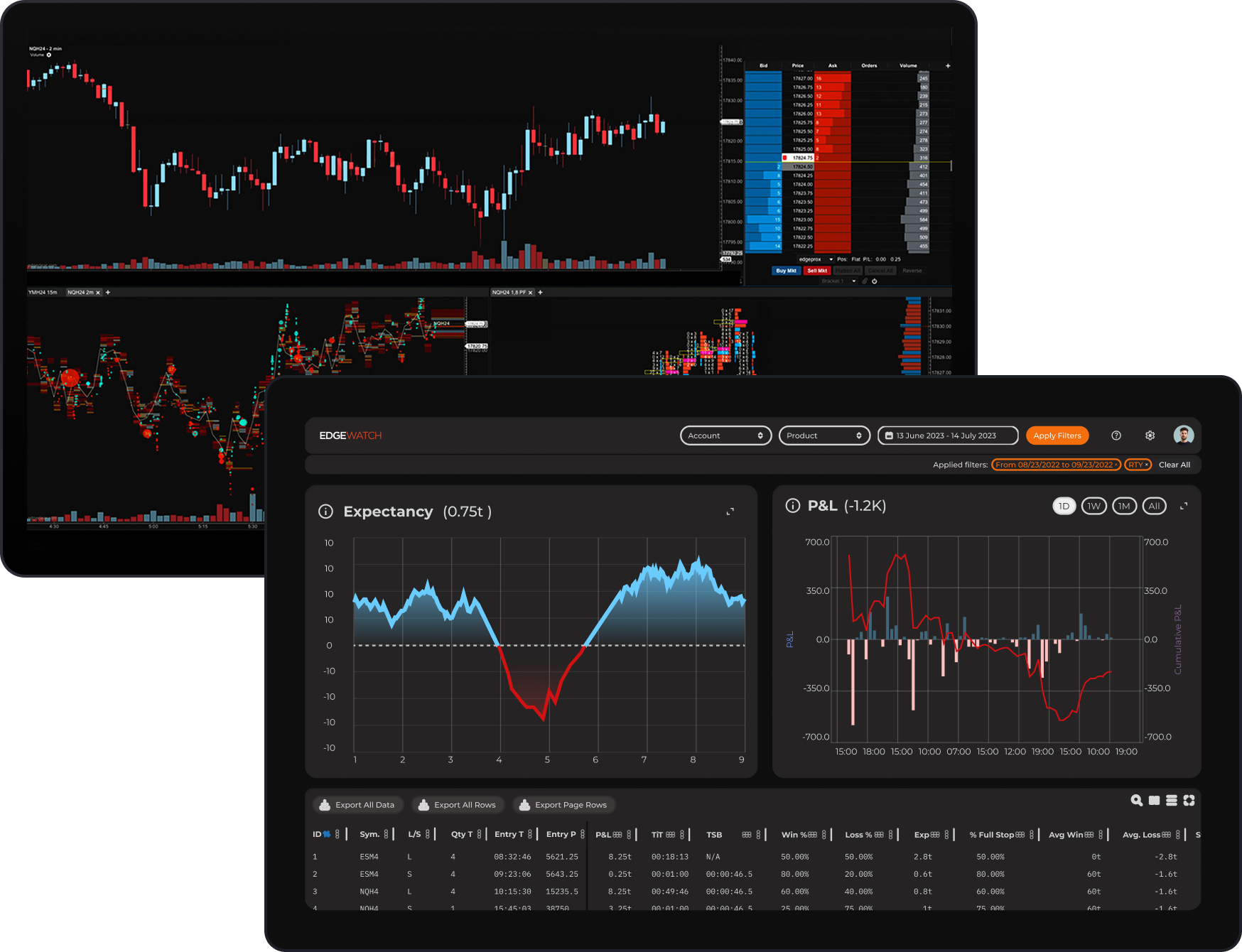This screenshot has width=1242, height=952.
Task: Click the table search magnifier icon
Action: pos(1137,800)
